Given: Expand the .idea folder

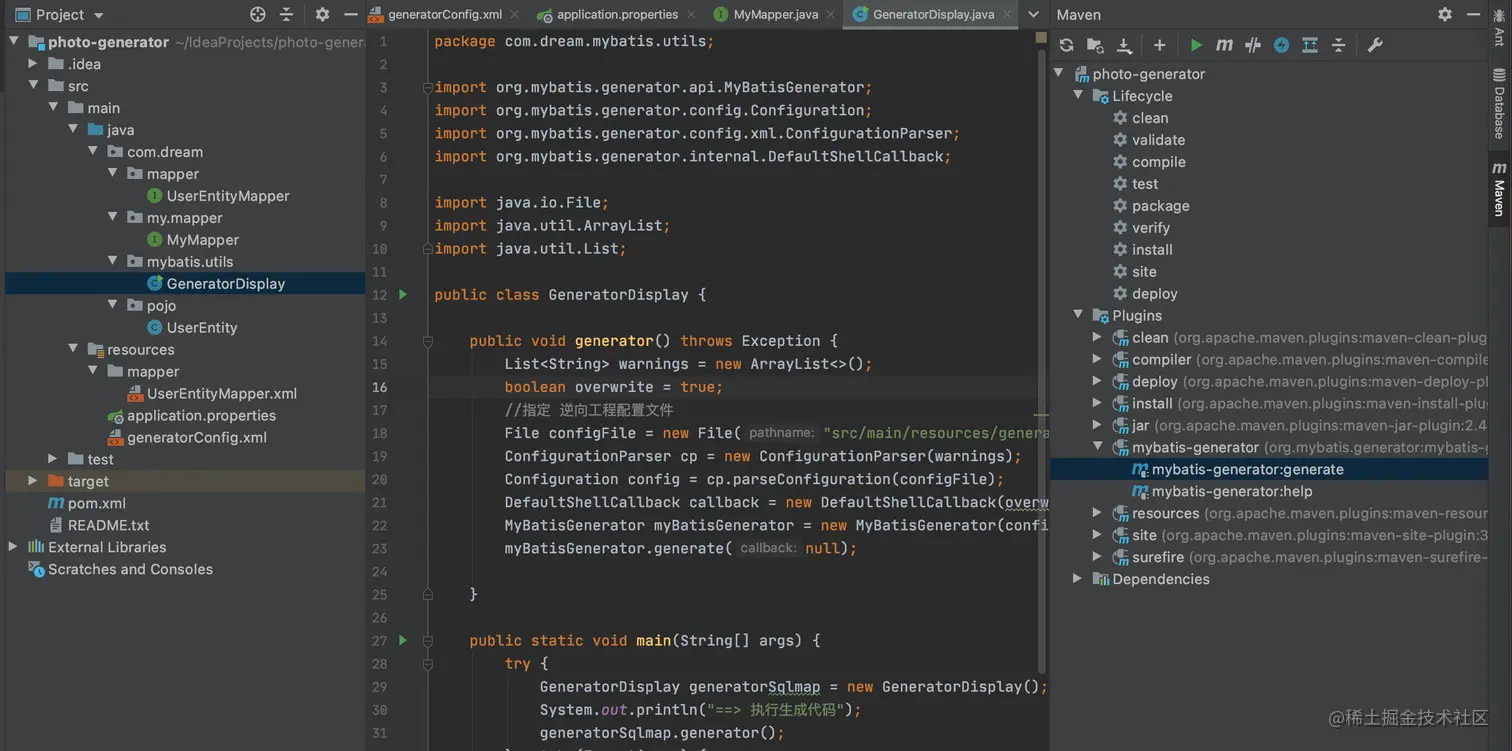Looking at the screenshot, I should [x=34, y=64].
